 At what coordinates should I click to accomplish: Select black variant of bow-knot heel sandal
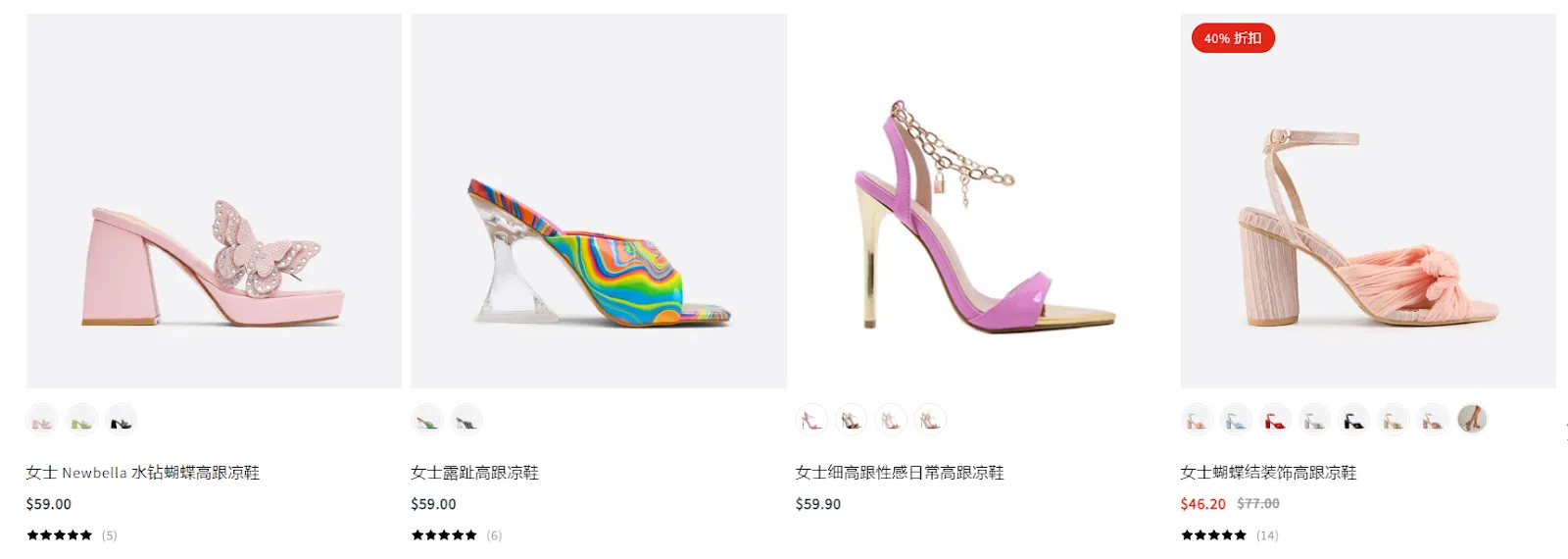1353,420
